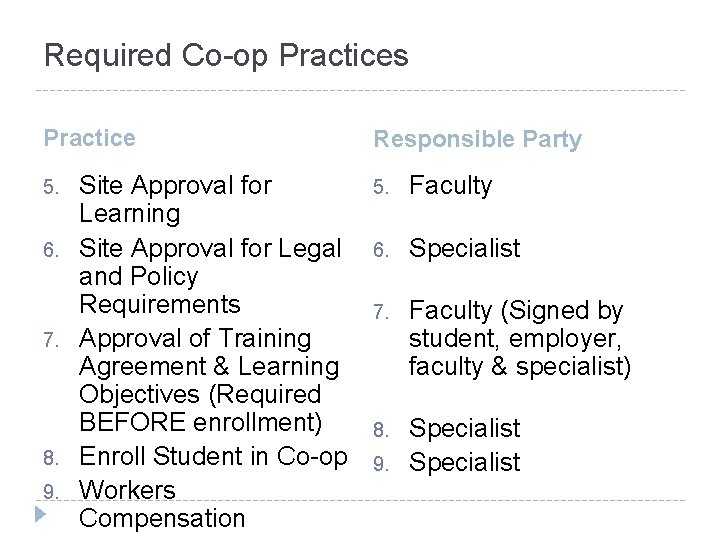The height and width of the screenshot is (540, 720).
Task: Click 'faculty & specialist)' text line
Action: click(x=520, y=367)
